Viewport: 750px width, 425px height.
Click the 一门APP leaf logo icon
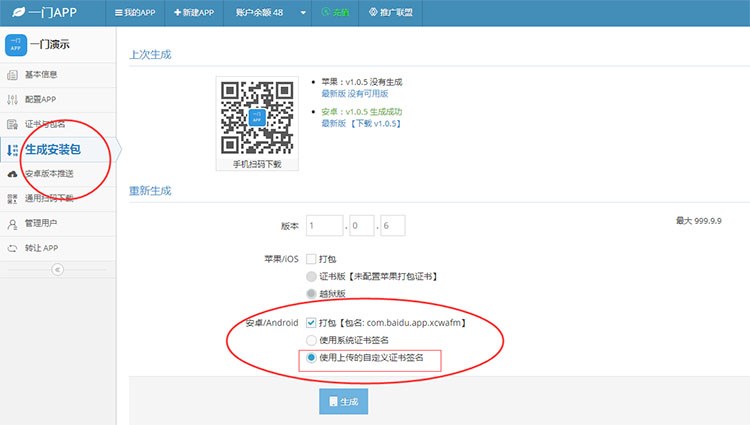18,12
